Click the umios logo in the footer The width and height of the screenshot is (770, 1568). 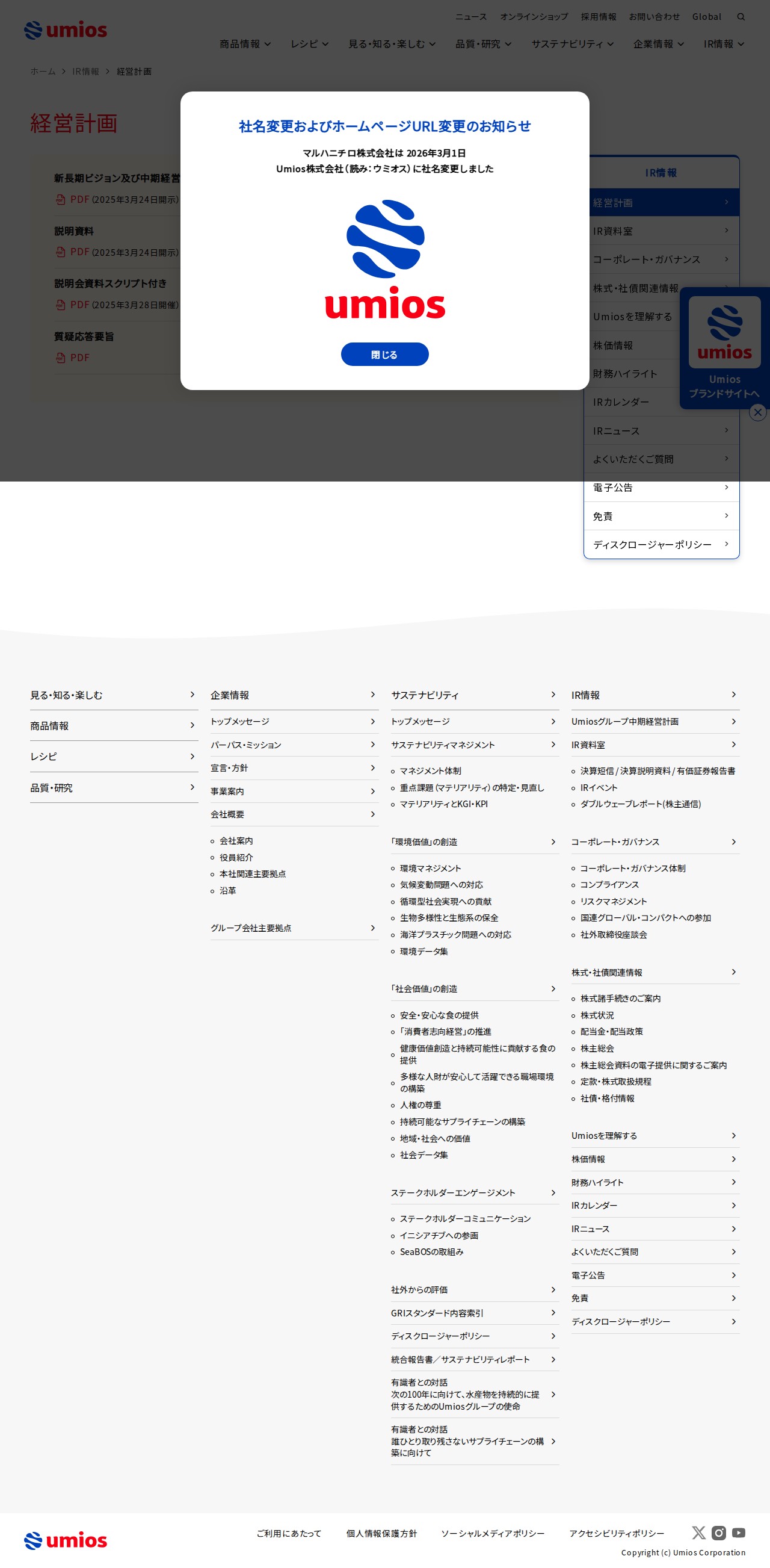66,1540
